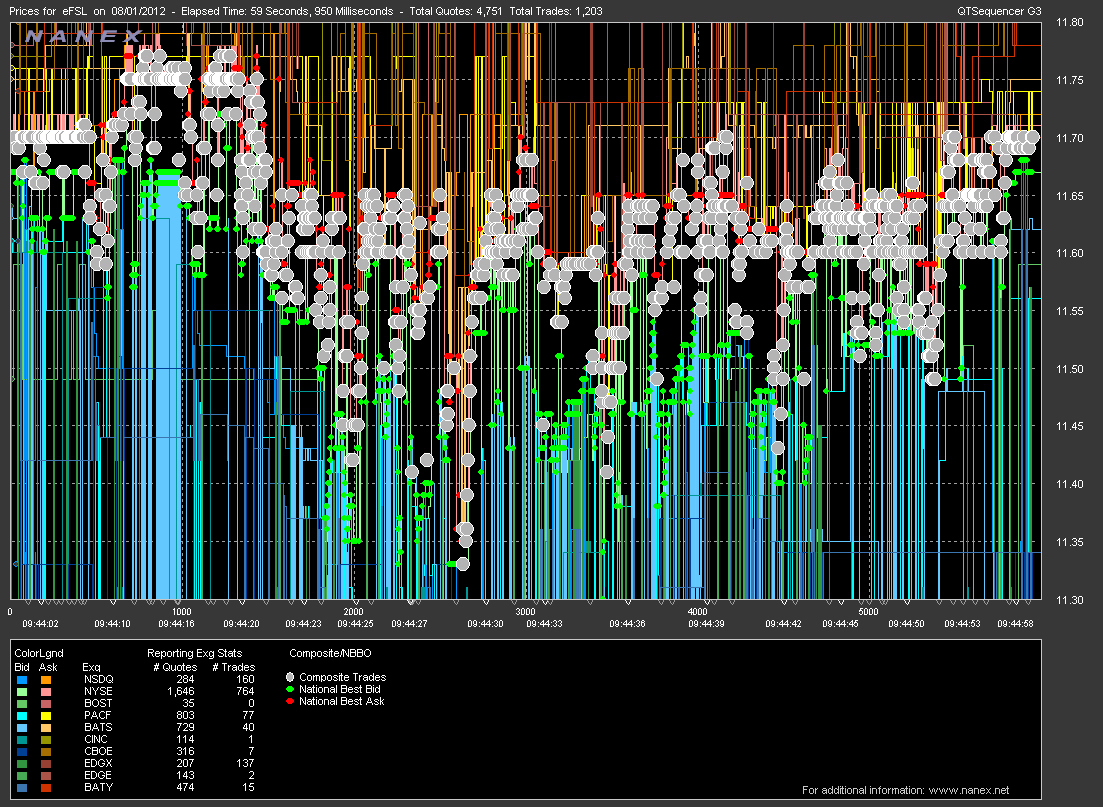Screen dimensions: 1103x807
Task: Click the 'National Best Bid' legend text
Action: (x=340, y=690)
